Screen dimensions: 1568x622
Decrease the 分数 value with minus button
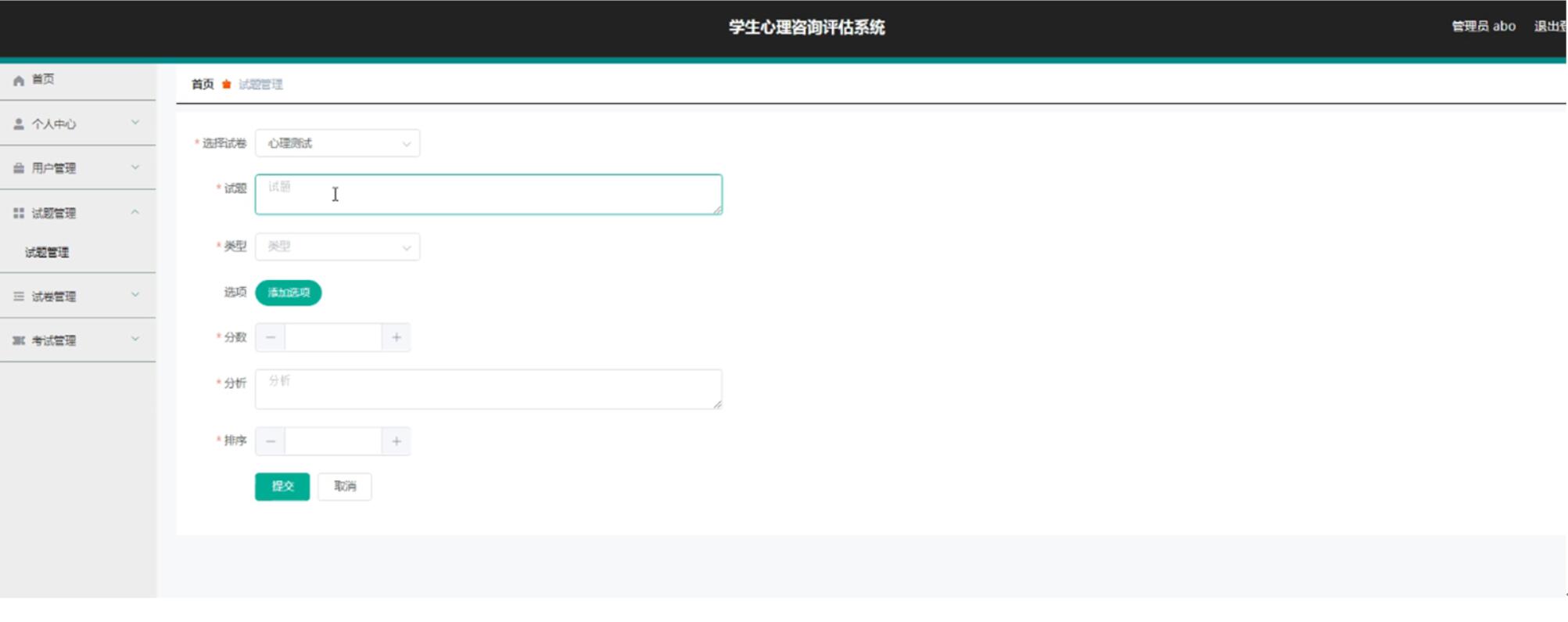click(271, 338)
